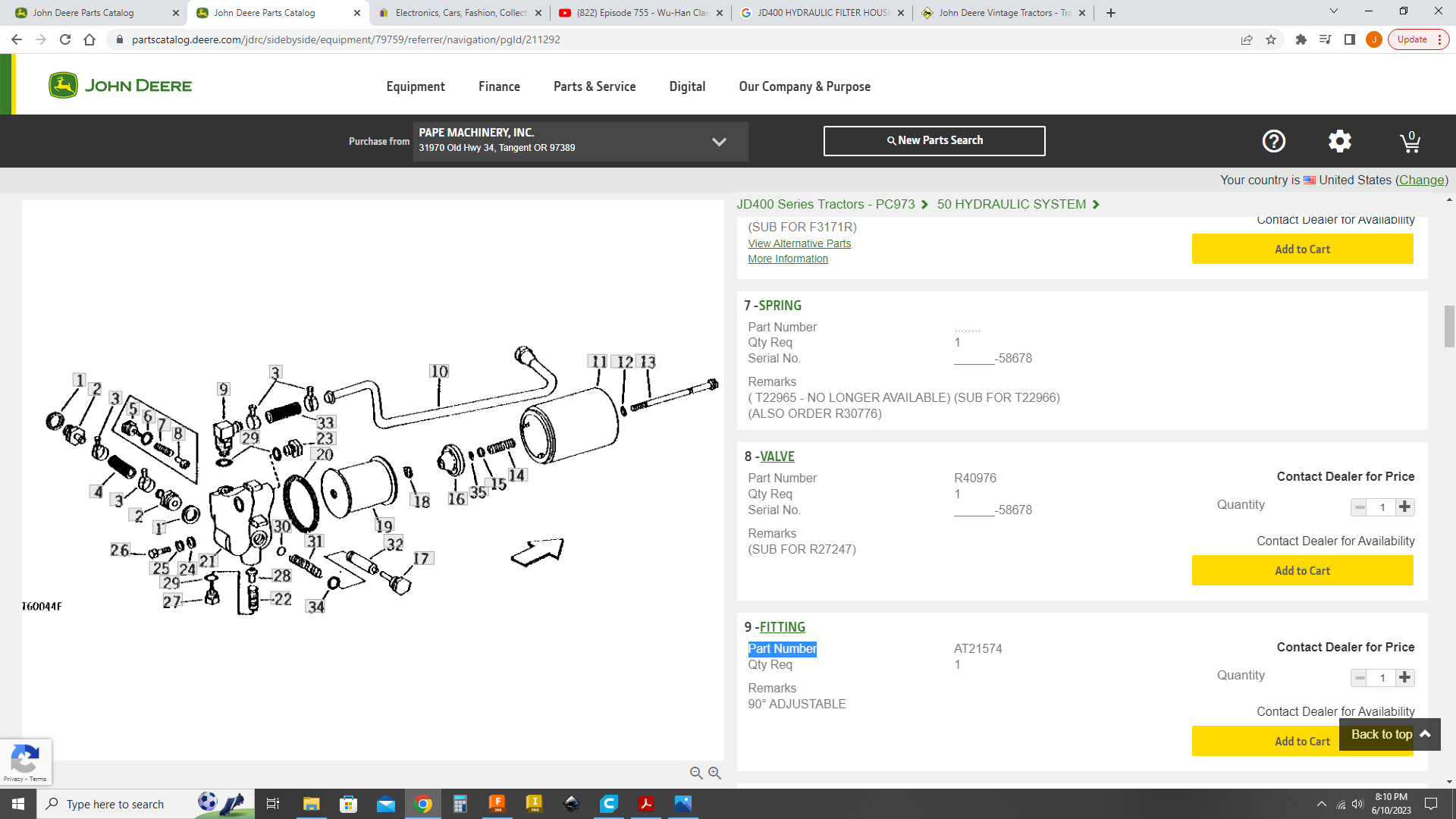Go back to previous page

click(x=17, y=39)
